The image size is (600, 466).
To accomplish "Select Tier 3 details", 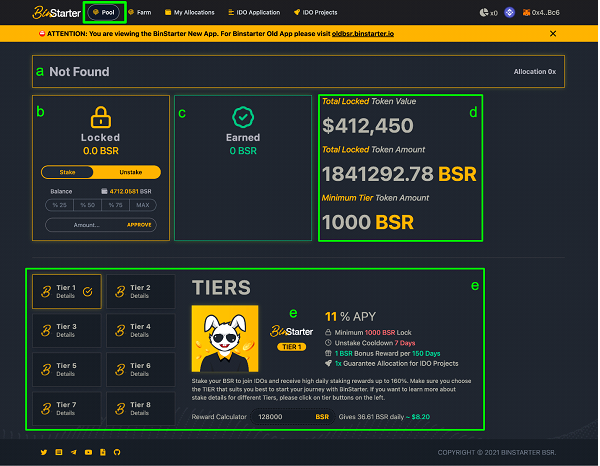I will [67, 330].
